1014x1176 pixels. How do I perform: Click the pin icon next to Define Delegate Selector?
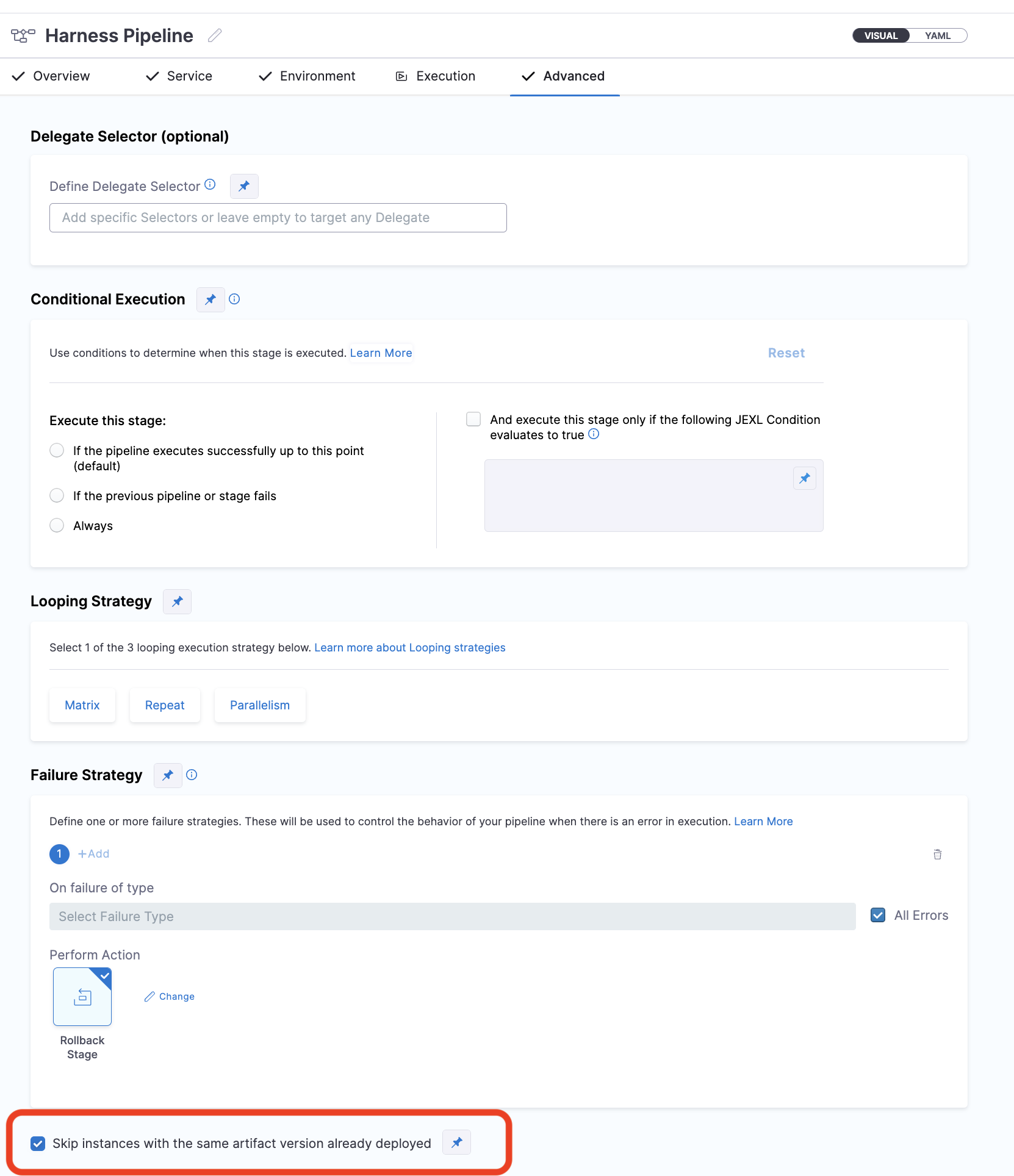[x=244, y=186]
